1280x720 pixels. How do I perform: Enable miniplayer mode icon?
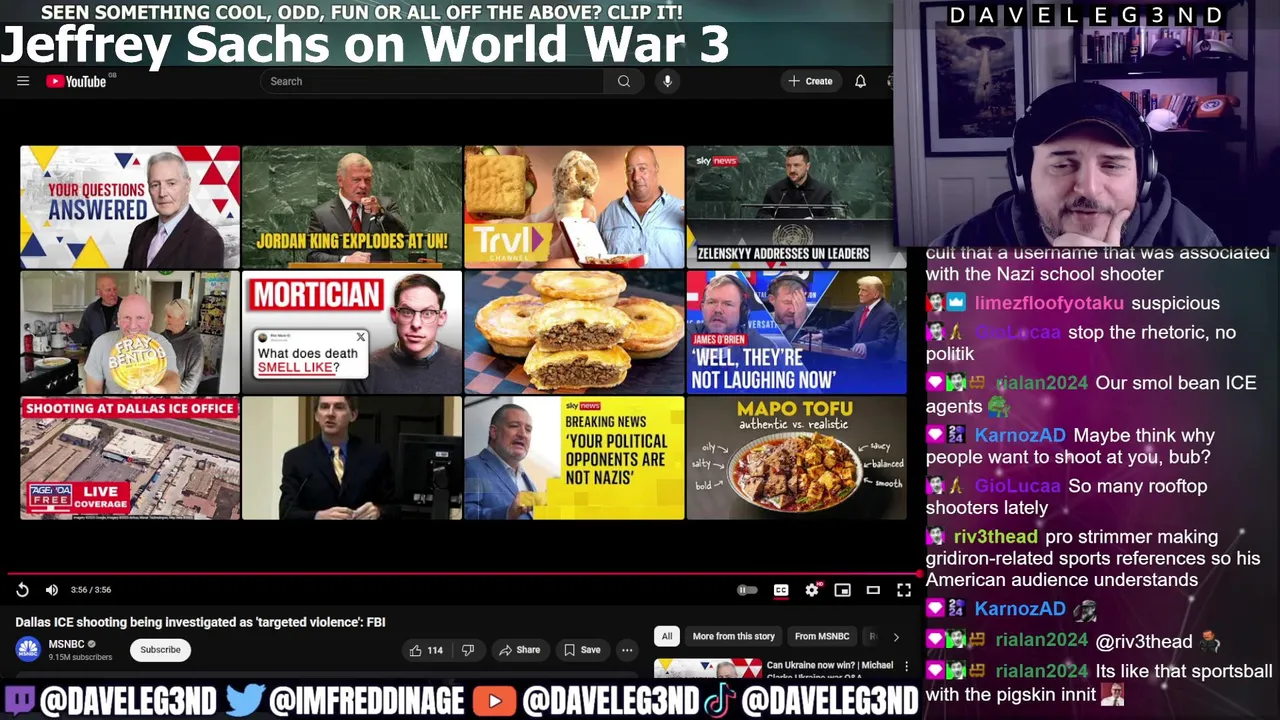tap(843, 590)
